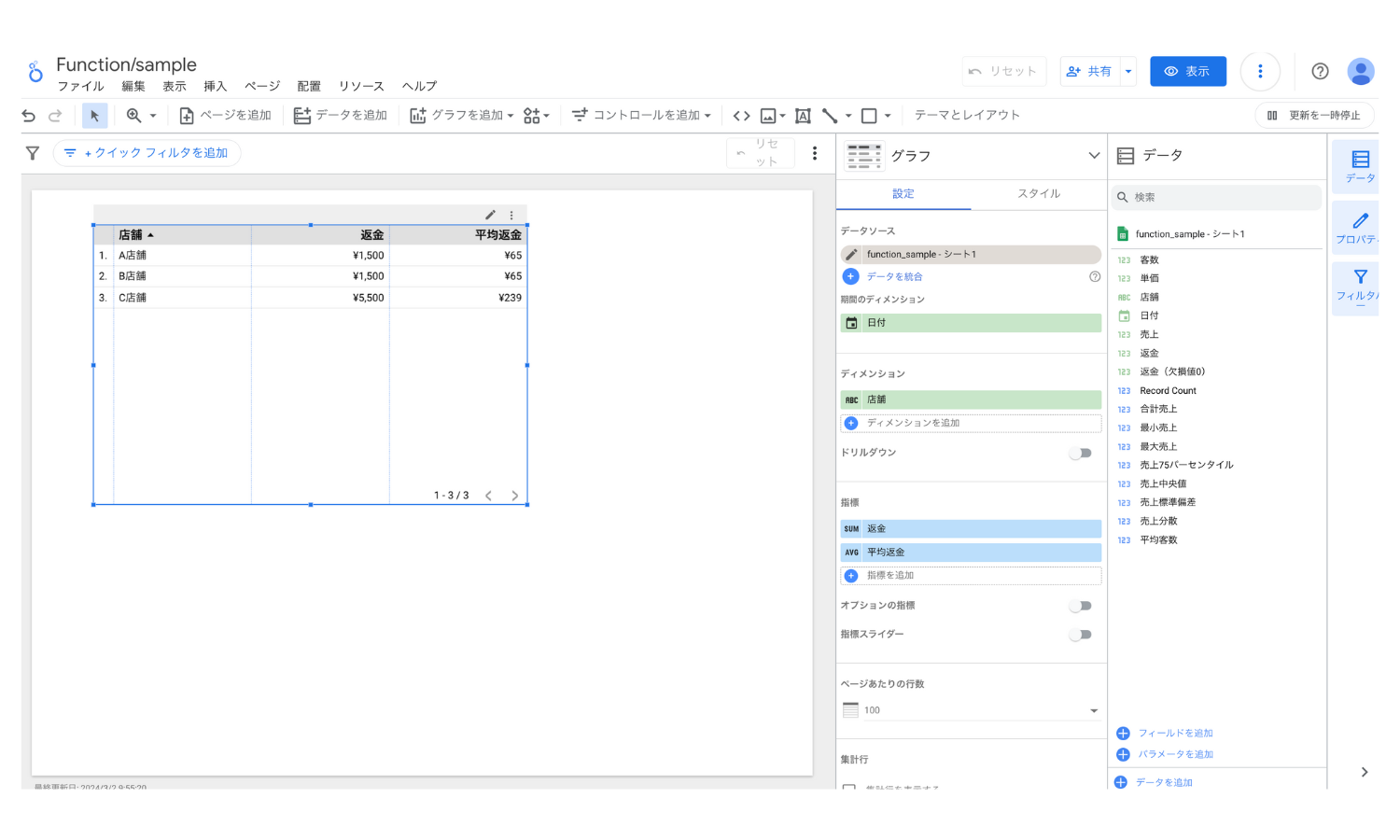Click the 指標を追加 add metric field
Viewport: 1400px width, 840px height.
click(971, 576)
